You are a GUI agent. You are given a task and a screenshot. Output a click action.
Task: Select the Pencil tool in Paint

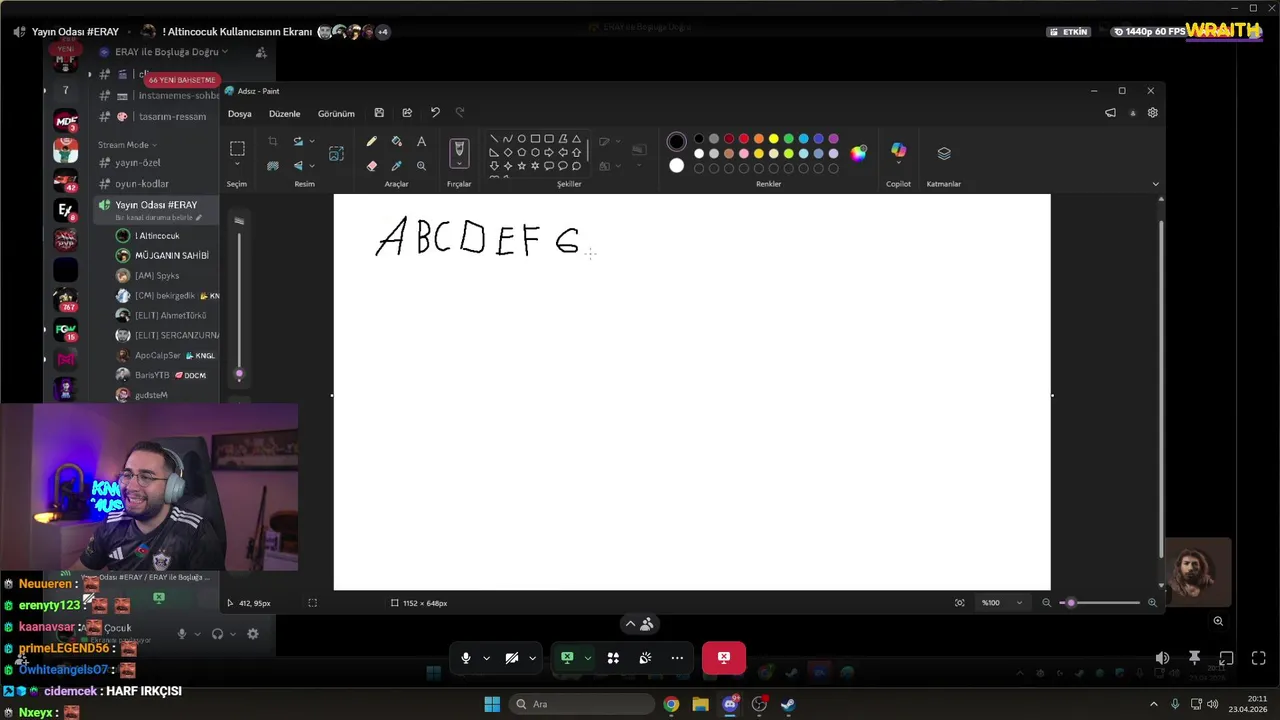(x=372, y=142)
